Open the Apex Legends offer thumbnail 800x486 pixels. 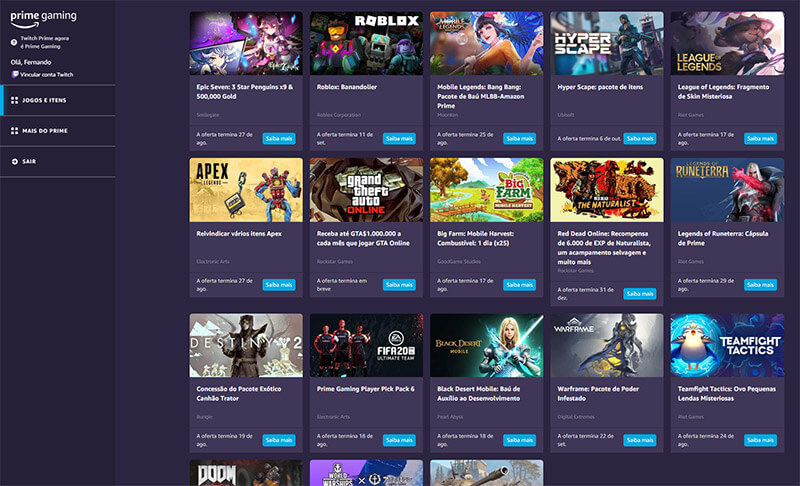click(246, 189)
